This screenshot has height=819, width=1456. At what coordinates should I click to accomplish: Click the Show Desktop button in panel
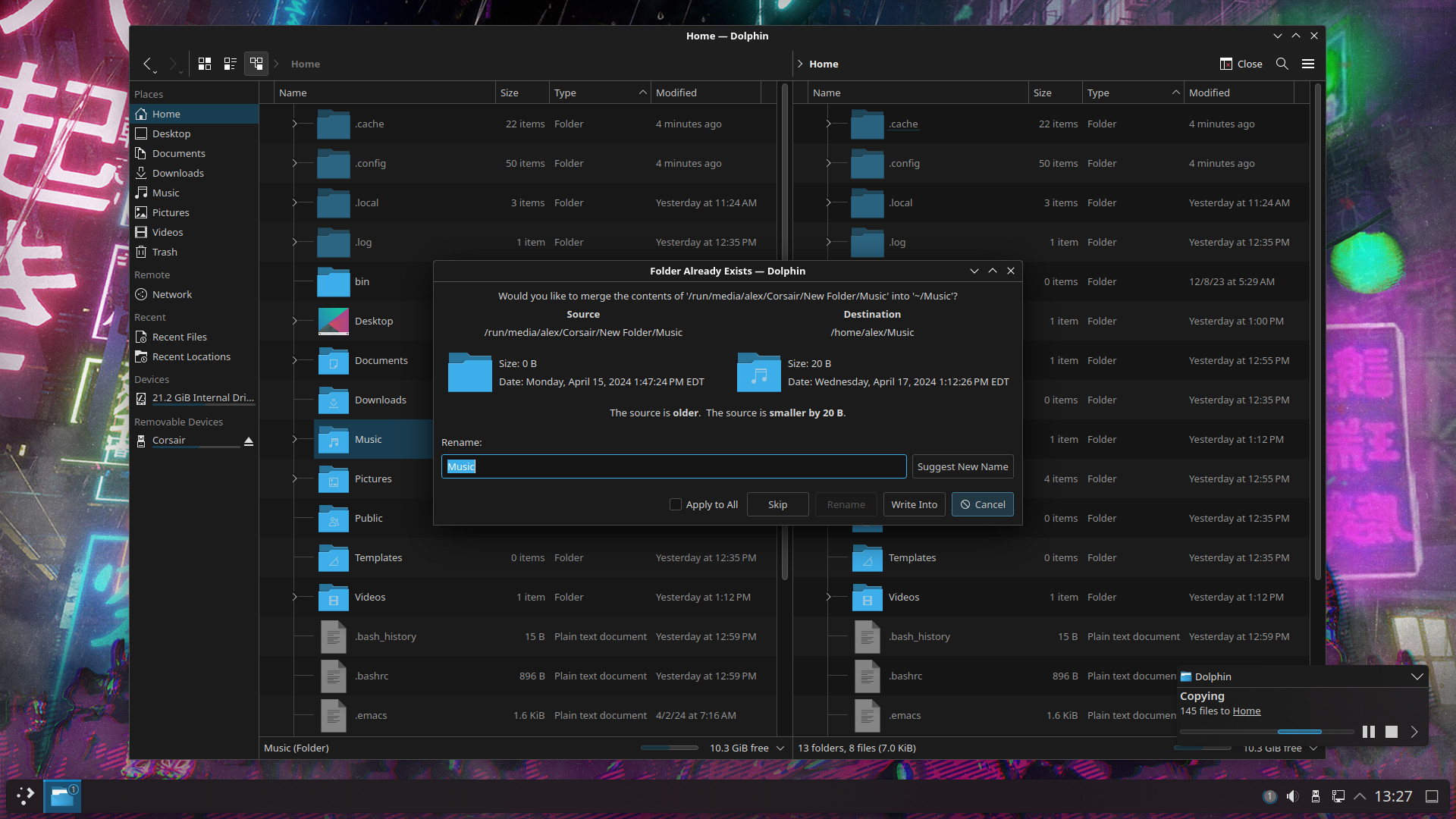[1432, 796]
